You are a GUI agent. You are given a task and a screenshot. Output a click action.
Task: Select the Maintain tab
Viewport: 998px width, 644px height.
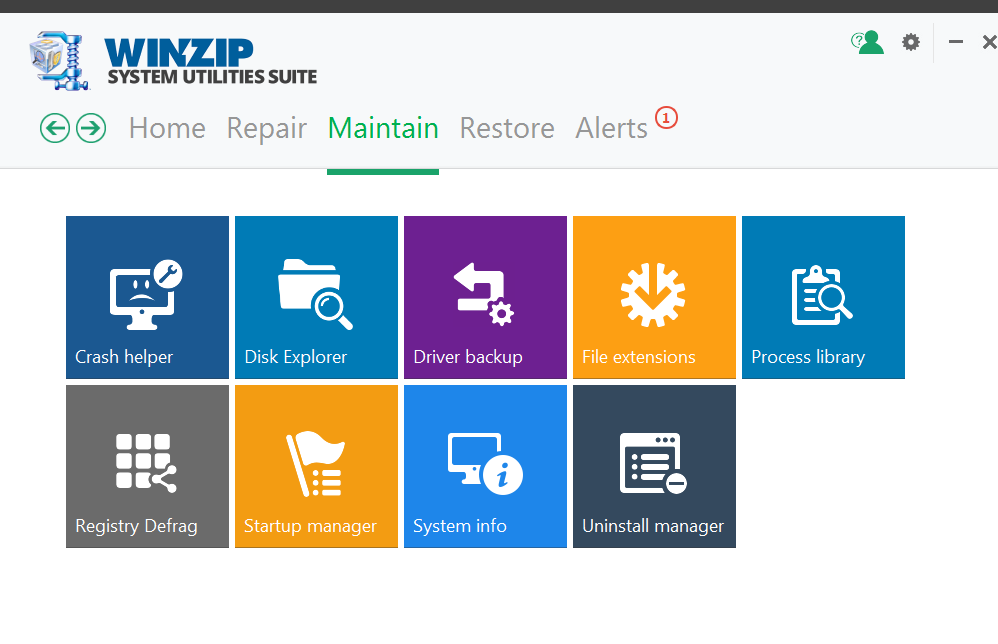(383, 128)
